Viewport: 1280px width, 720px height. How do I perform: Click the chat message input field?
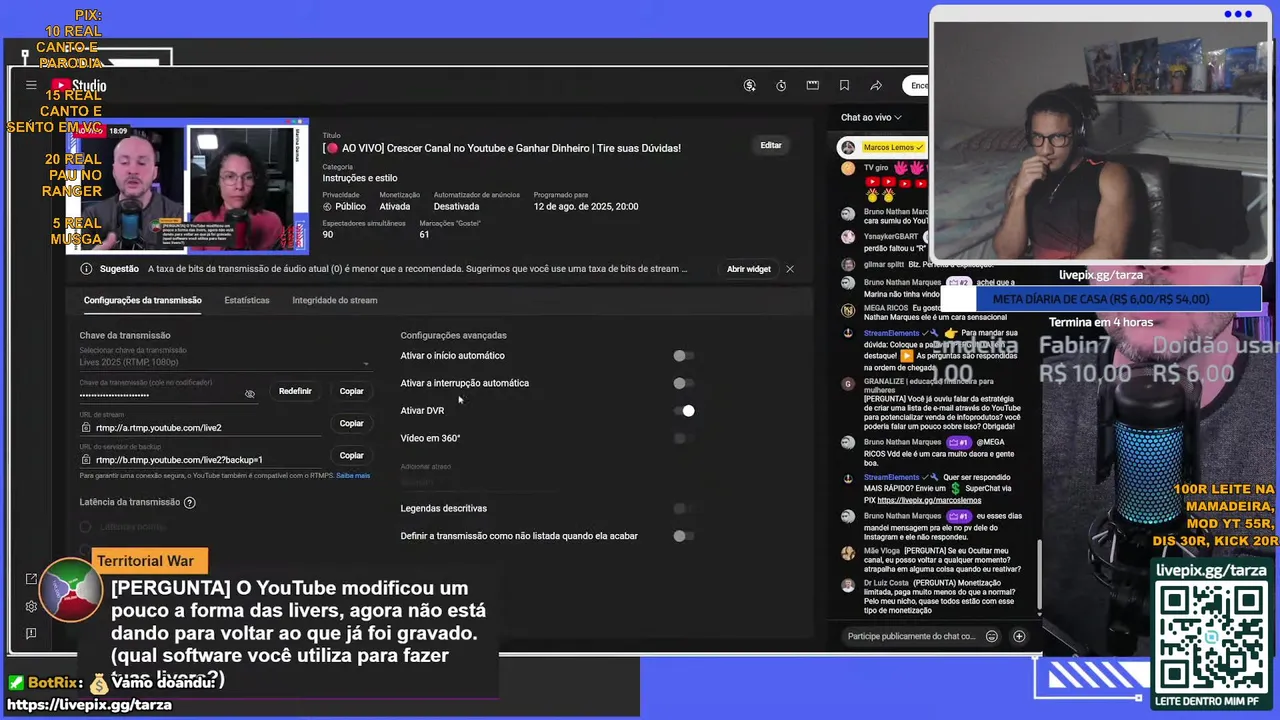911,636
